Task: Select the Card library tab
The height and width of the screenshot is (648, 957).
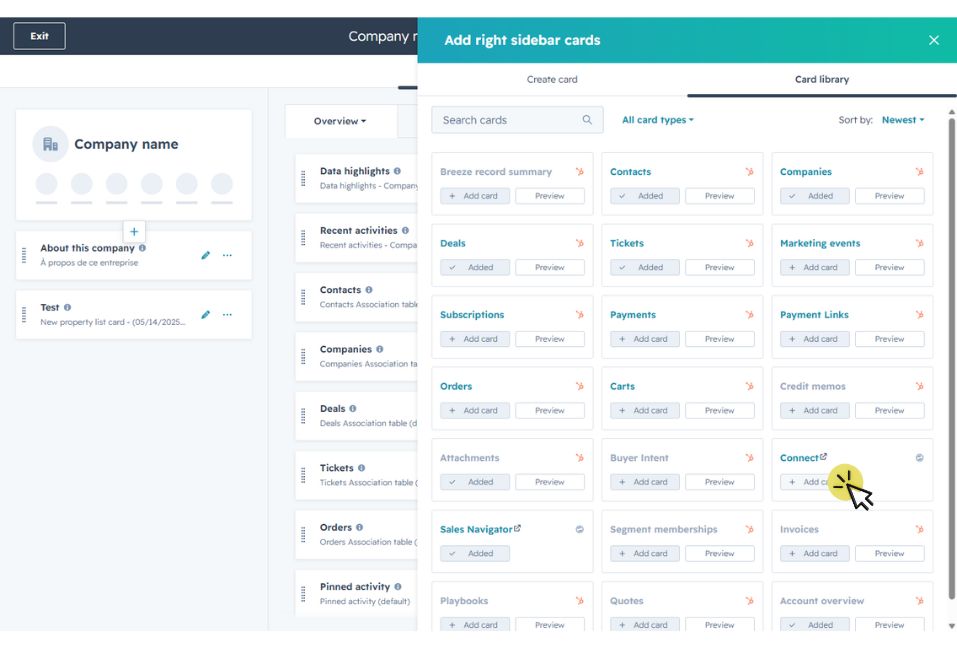Action: 822,79
